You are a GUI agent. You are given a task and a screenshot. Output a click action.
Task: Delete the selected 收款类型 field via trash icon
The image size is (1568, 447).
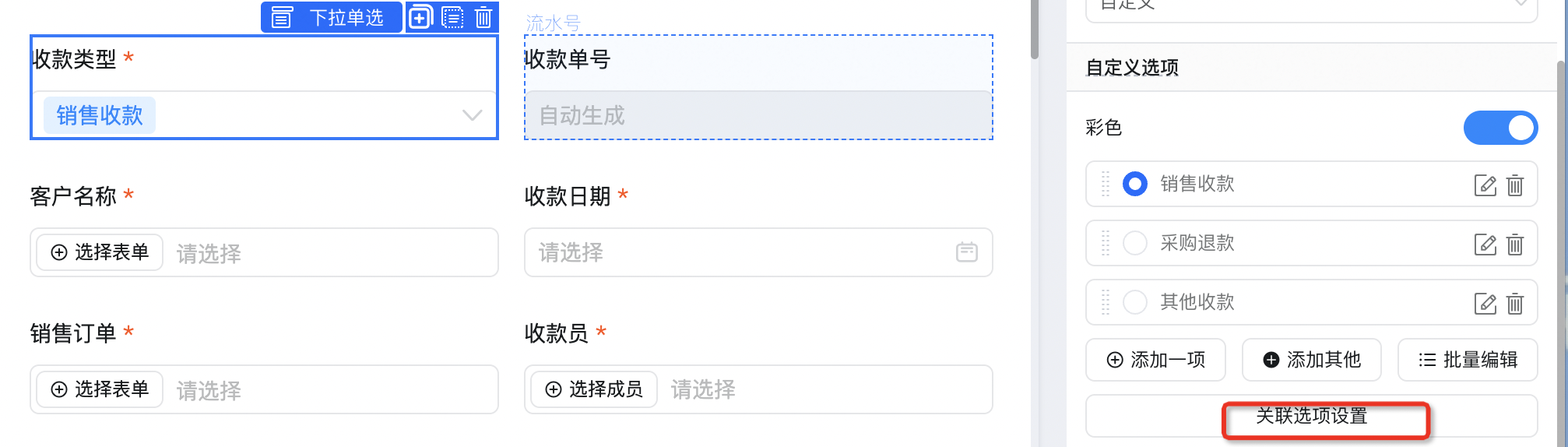[483, 16]
